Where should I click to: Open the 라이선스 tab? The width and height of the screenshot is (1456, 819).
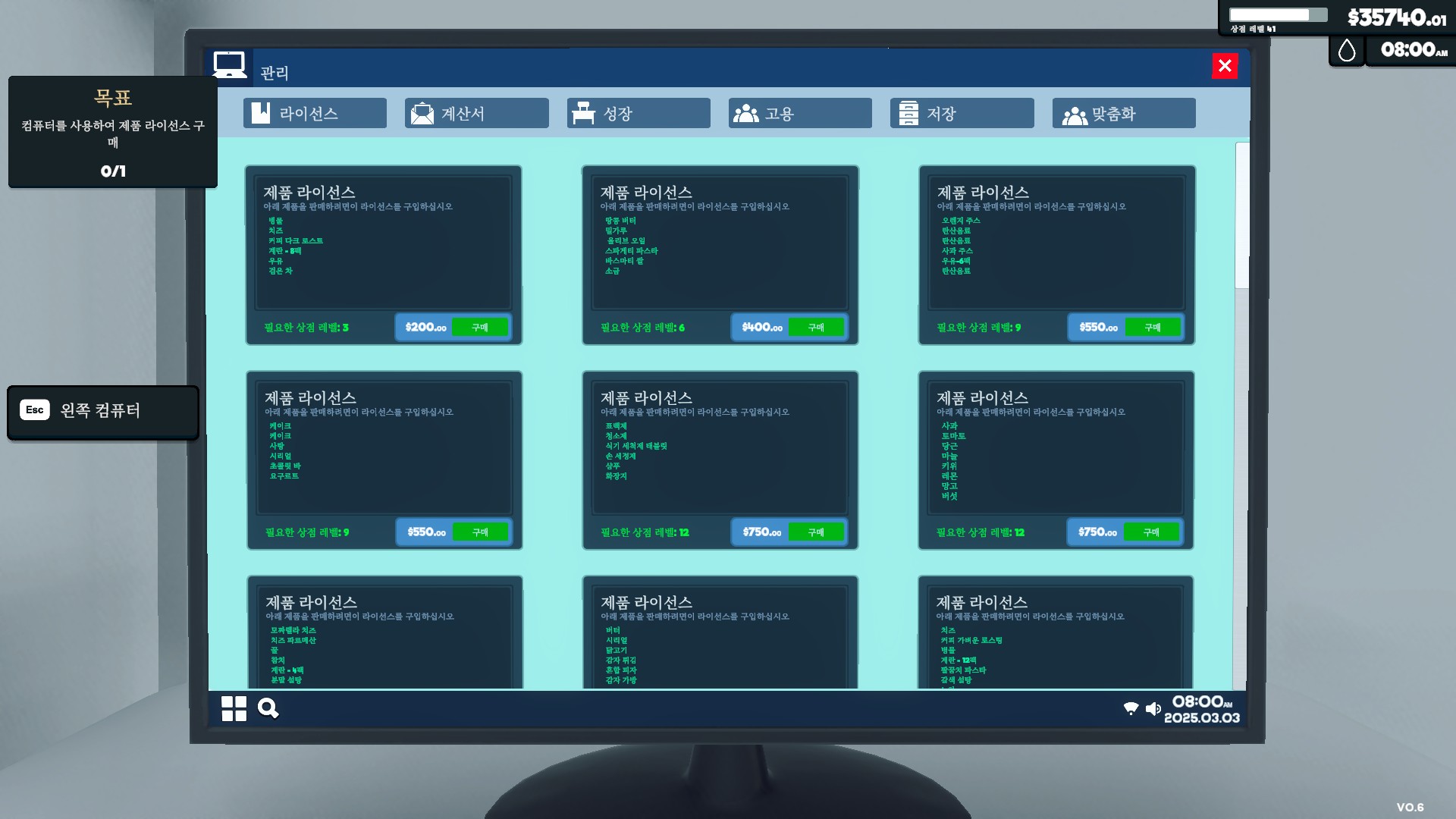[315, 113]
